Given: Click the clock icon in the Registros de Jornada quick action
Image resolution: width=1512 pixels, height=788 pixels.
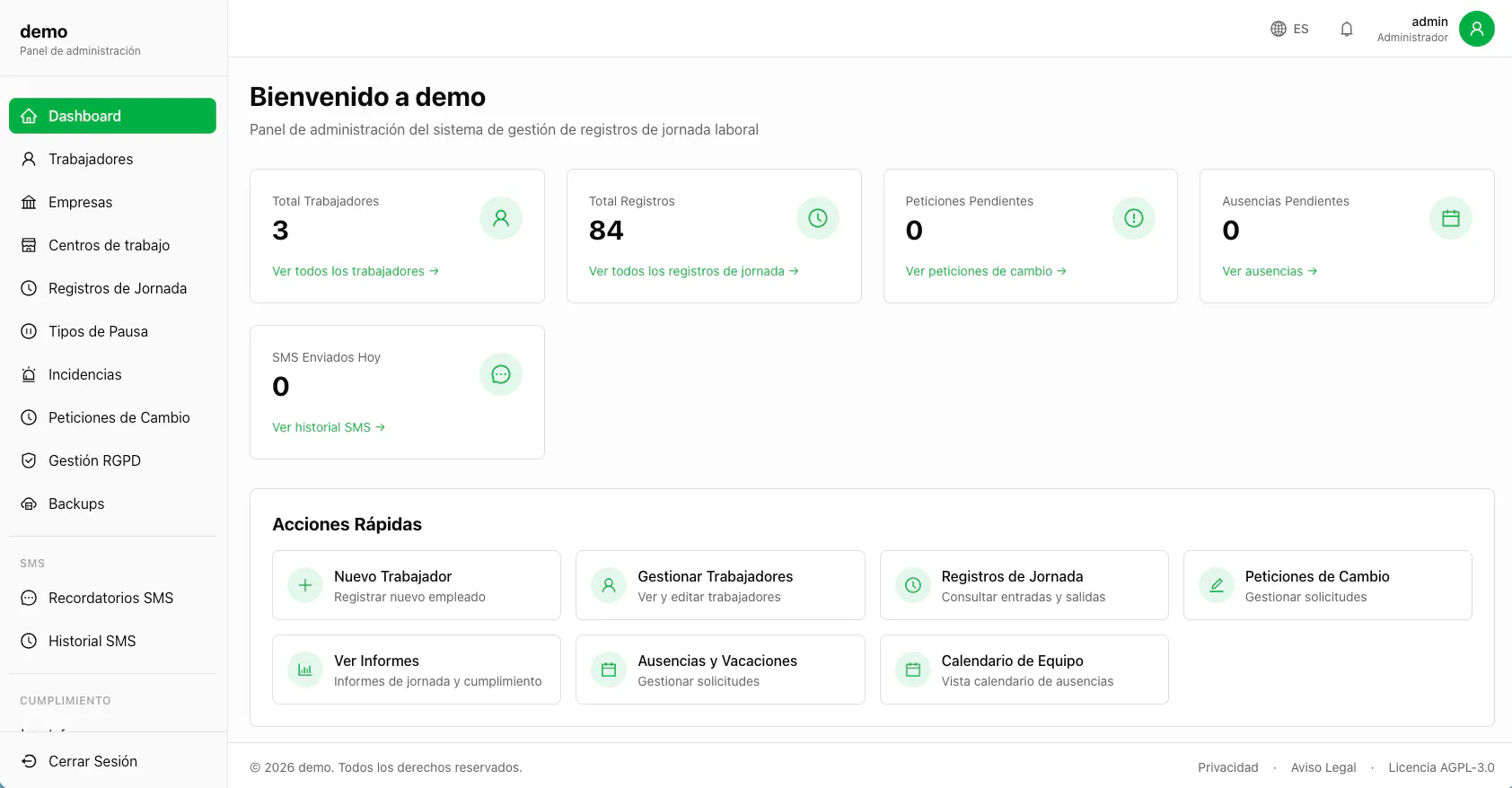Looking at the screenshot, I should [913, 585].
